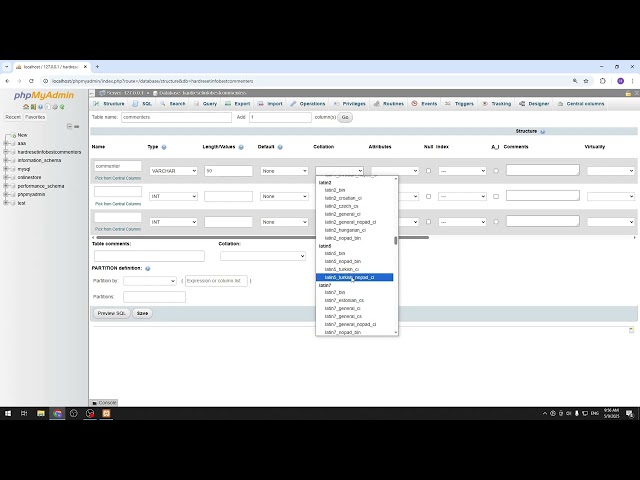Open browser extensions puzzle icon
640x480 pixels.
602,81
